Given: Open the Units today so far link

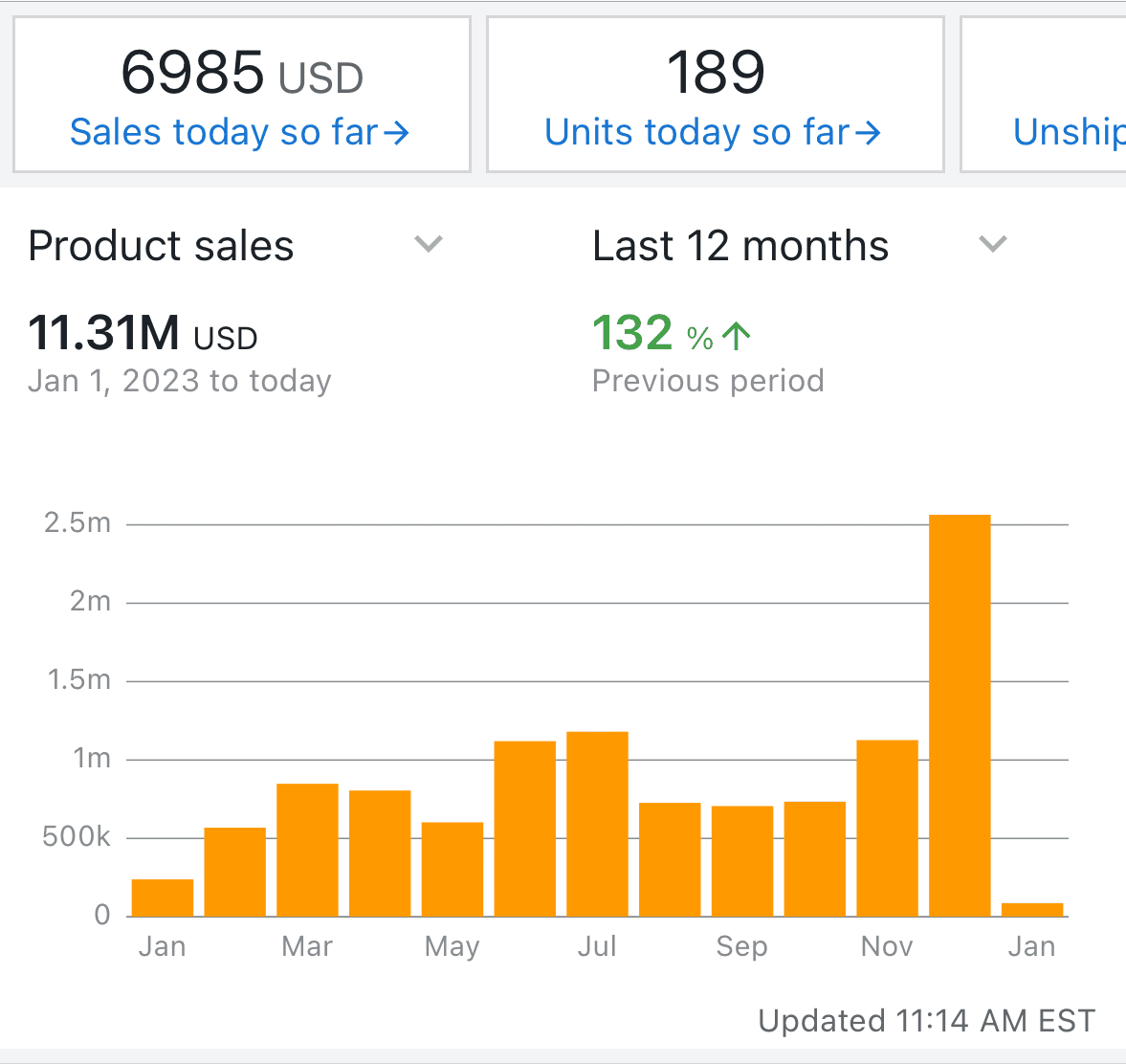Looking at the screenshot, I should click(x=698, y=132).
